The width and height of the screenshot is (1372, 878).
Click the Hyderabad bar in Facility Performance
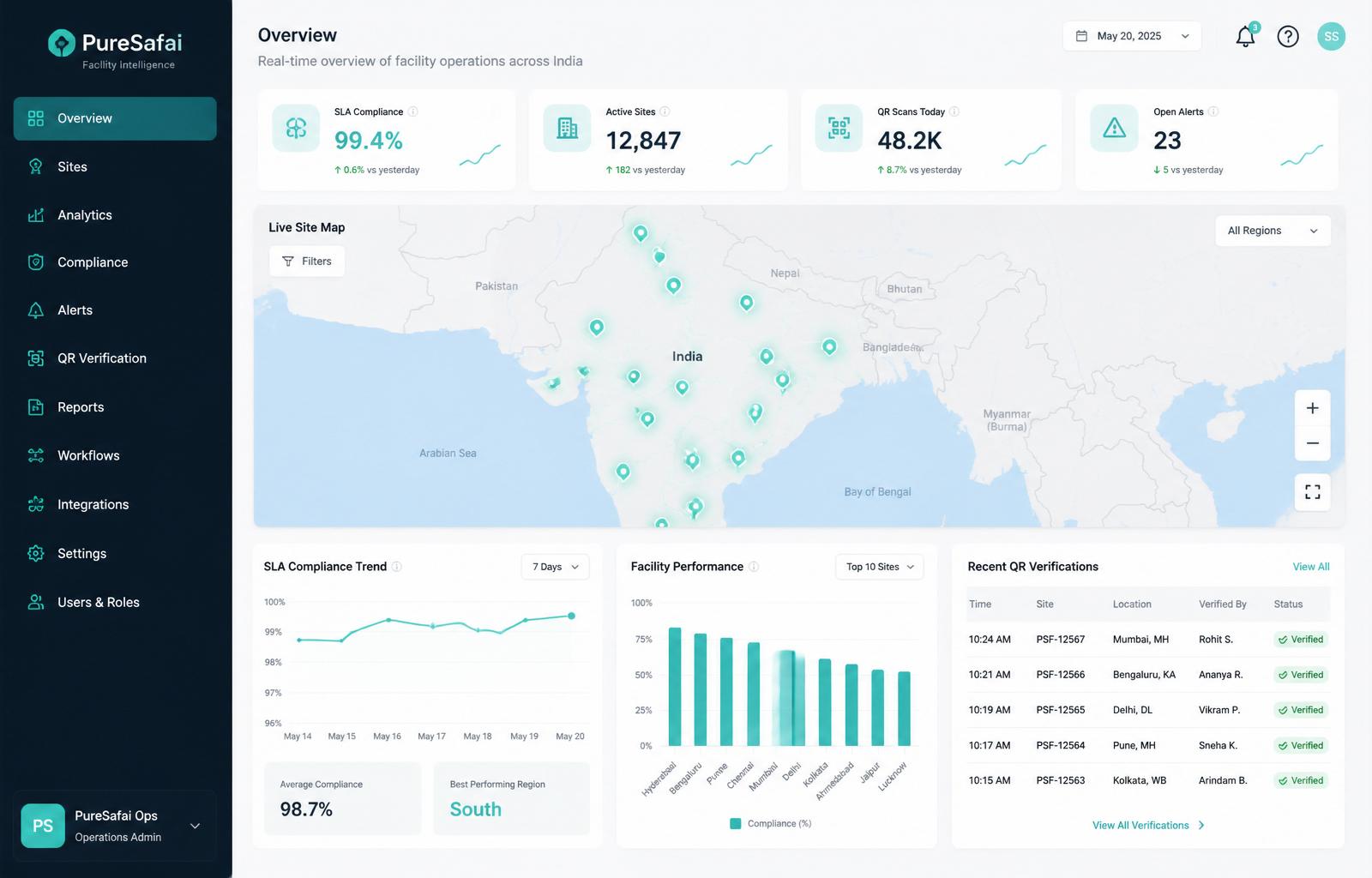[x=675, y=687]
